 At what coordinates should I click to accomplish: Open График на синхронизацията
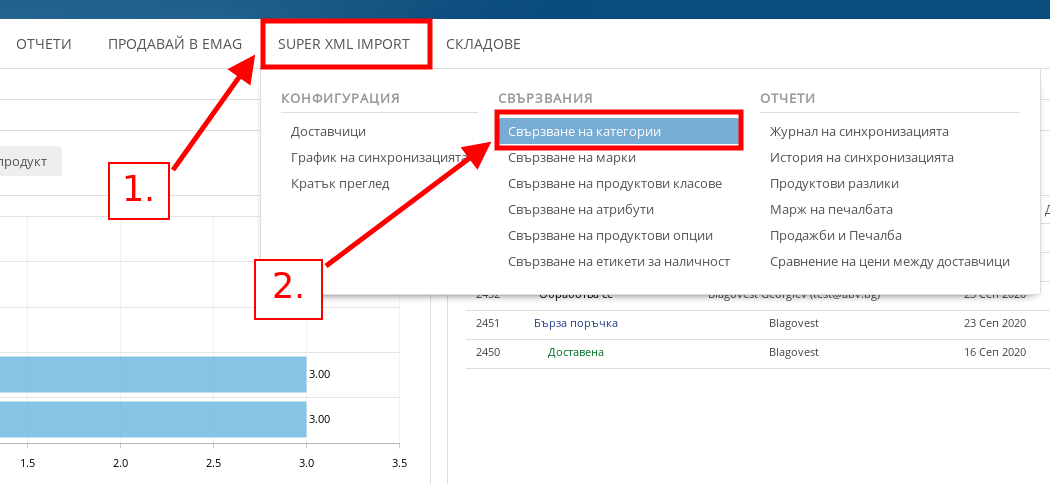coord(378,157)
